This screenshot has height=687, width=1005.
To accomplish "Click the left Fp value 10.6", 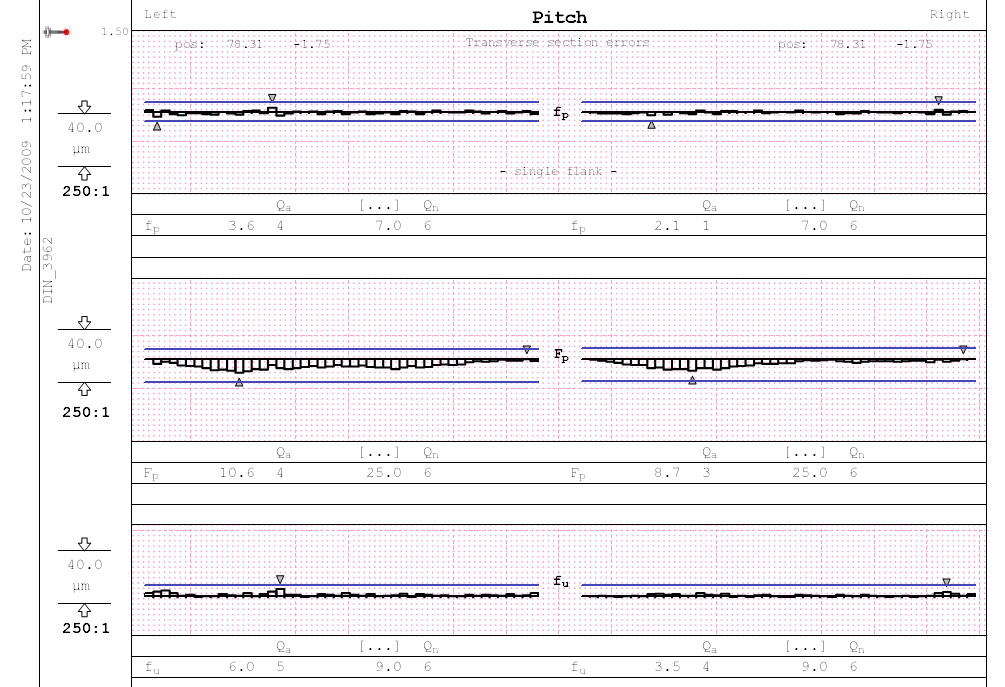I will (237, 472).
